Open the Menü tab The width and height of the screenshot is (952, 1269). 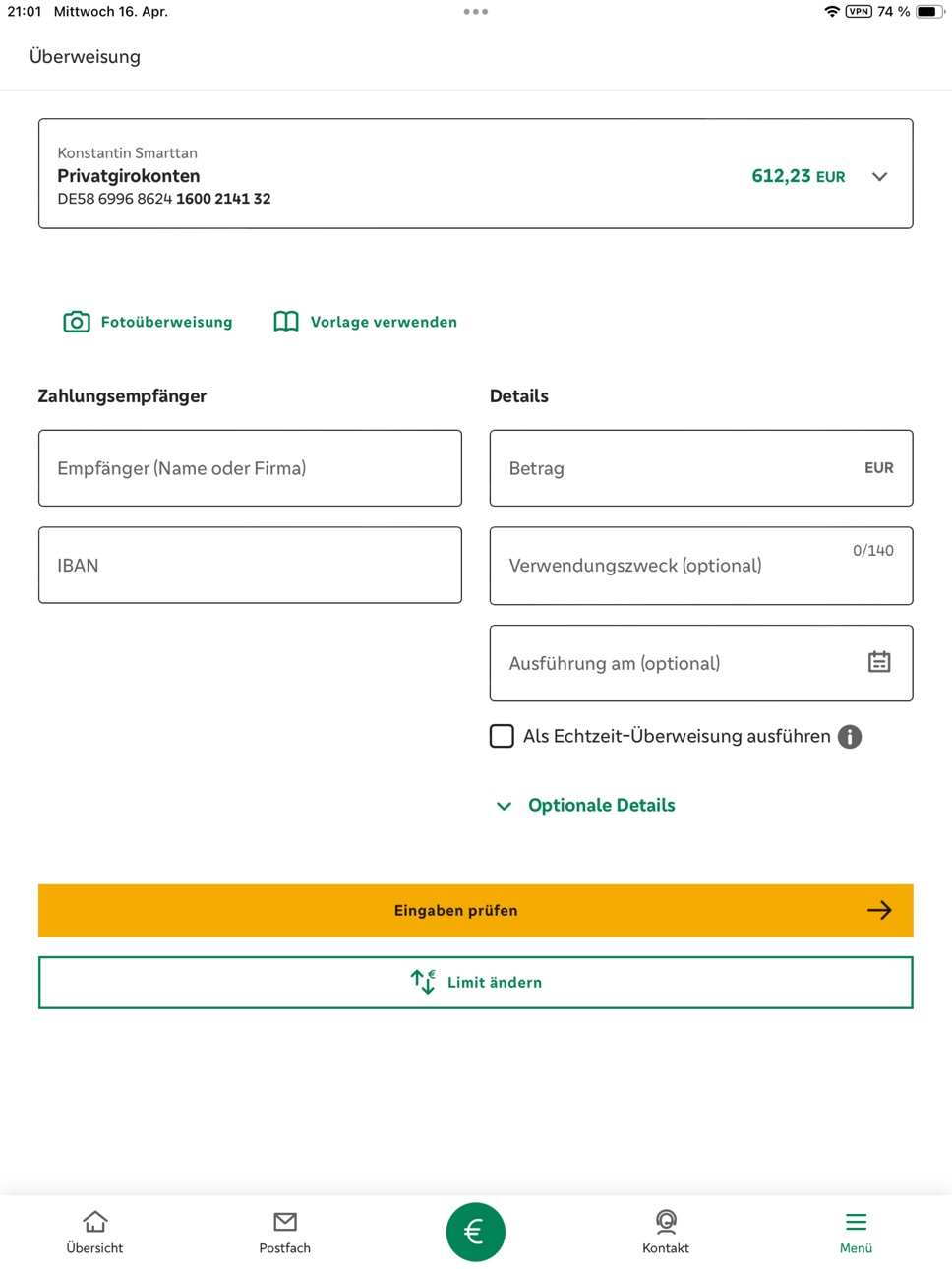[x=856, y=1232]
